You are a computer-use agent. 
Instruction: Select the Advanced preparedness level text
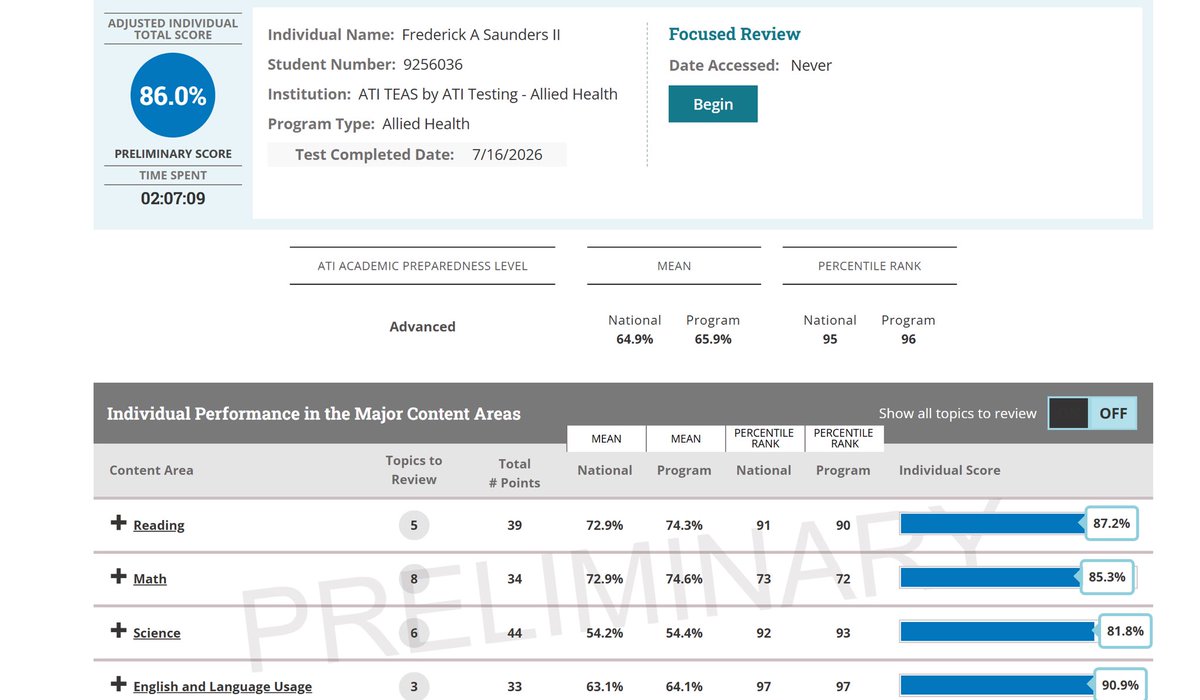tap(422, 327)
